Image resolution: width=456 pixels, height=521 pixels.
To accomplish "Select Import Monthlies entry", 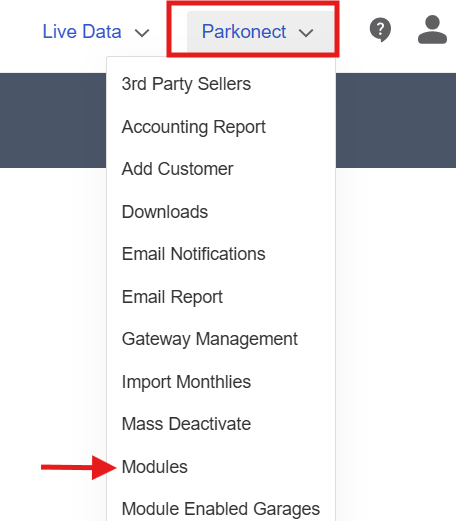I will (186, 382).
